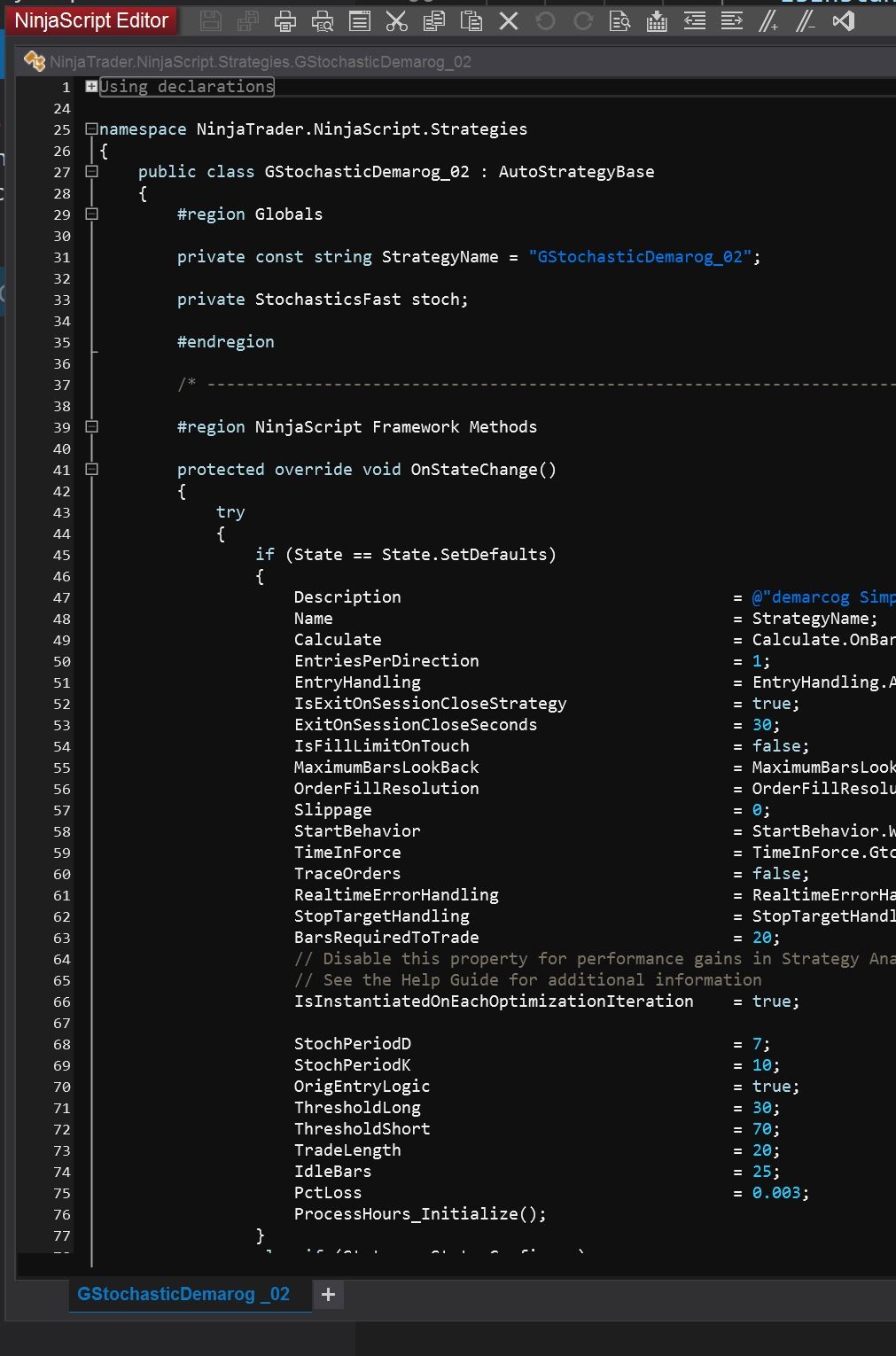Click the Cut scissors icon
The image size is (896, 1356).
397,21
